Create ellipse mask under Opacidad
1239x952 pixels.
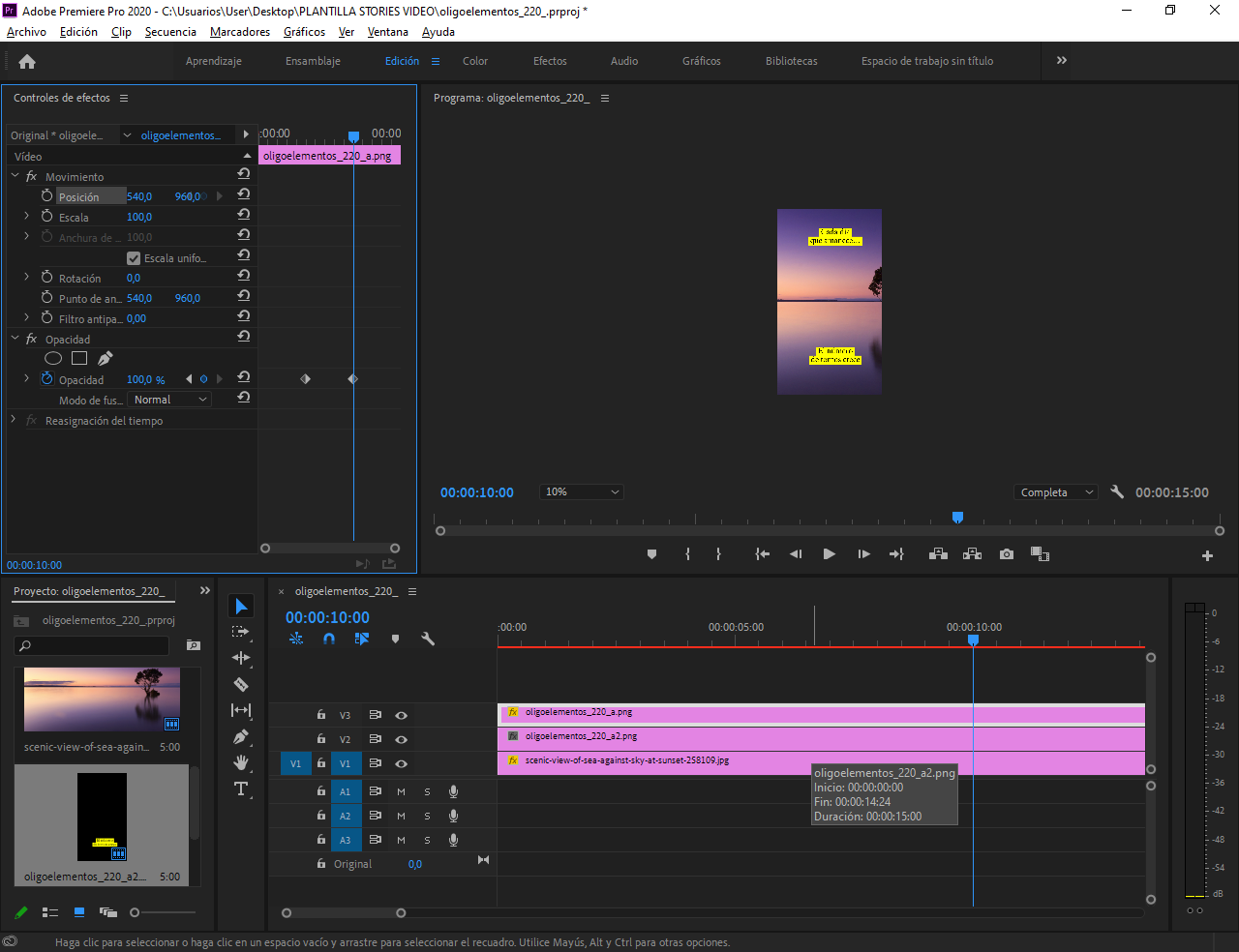coord(53,359)
